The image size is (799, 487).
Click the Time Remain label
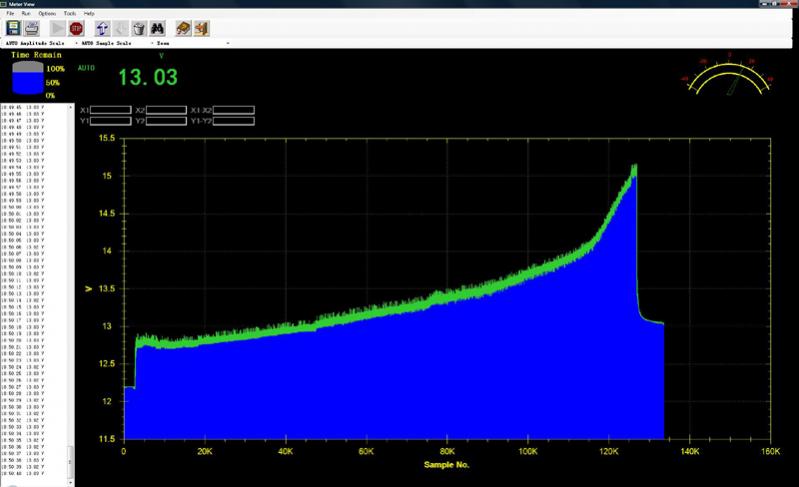(x=36, y=55)
